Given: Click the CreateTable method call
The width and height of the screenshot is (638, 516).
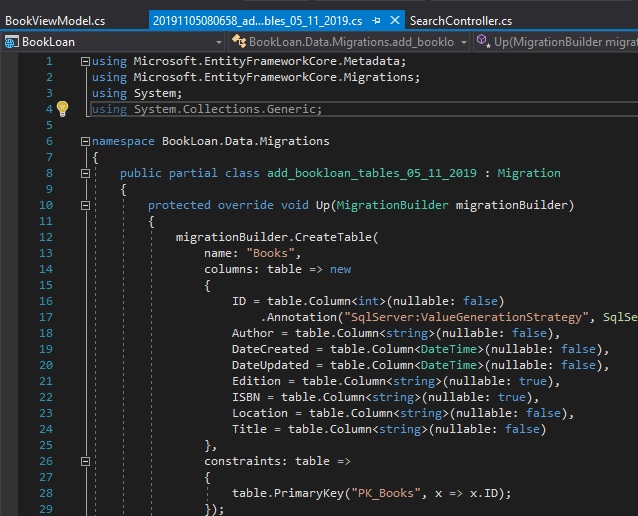Looking at the screenshot, I should (x=333, y=237).
